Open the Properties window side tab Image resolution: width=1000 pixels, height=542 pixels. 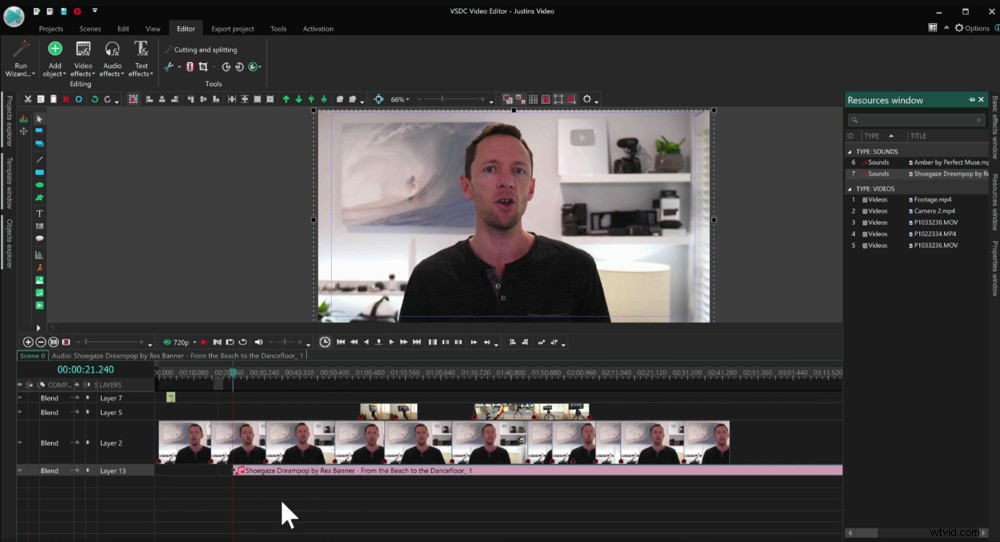point(994,268)
